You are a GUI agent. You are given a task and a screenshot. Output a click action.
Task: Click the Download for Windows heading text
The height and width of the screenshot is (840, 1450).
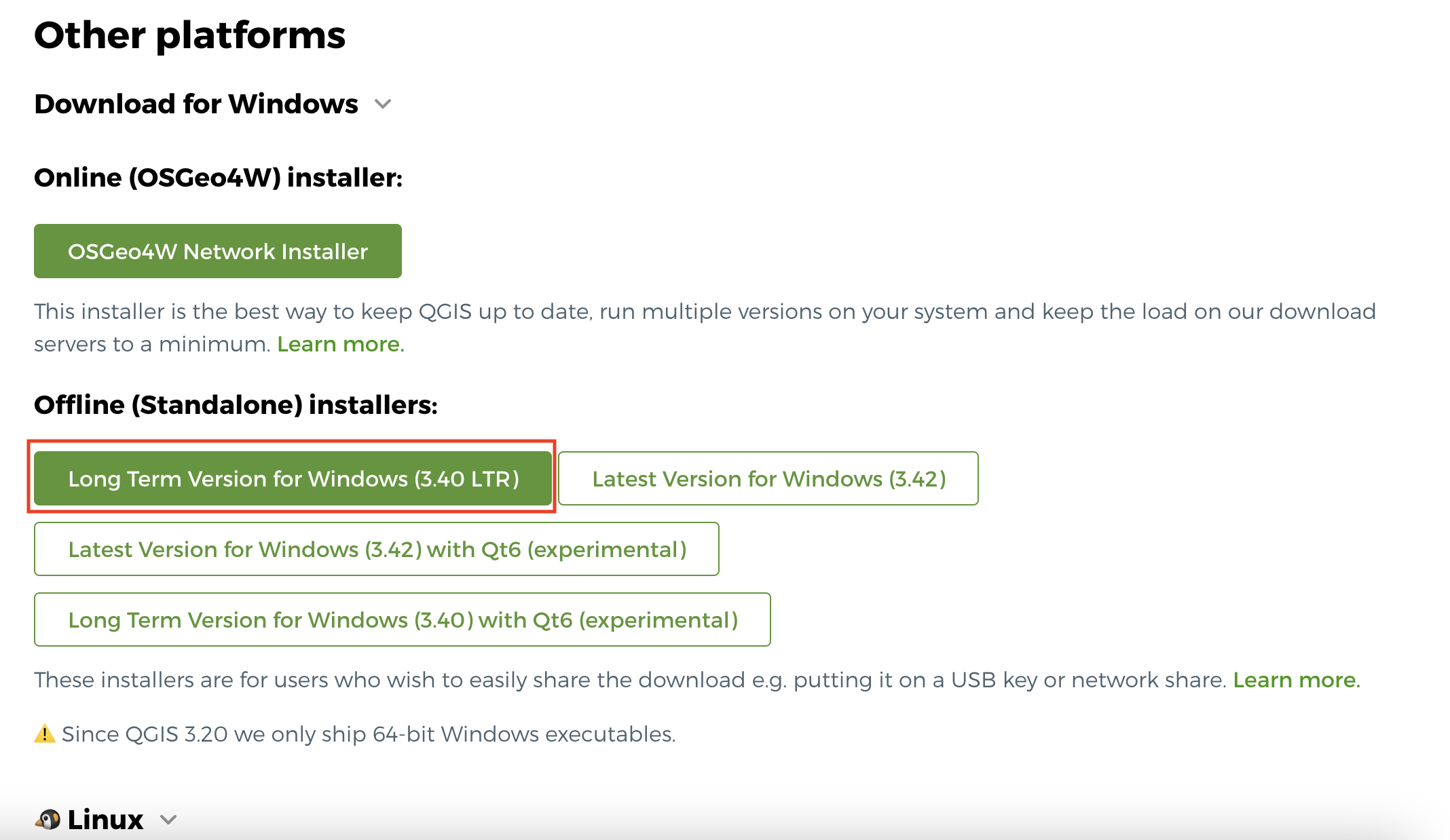(196, 104)
